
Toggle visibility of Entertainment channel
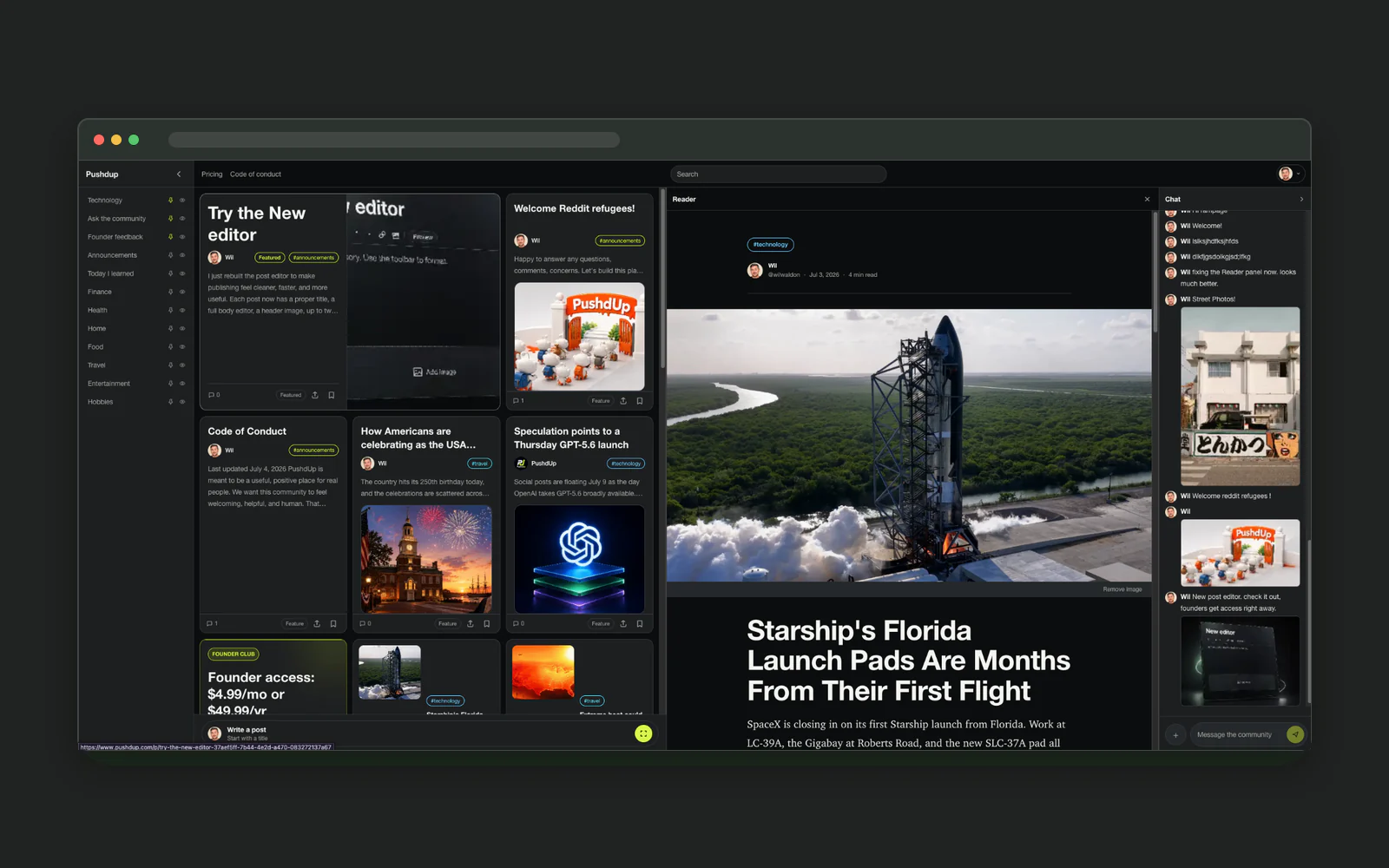point(182,384)
